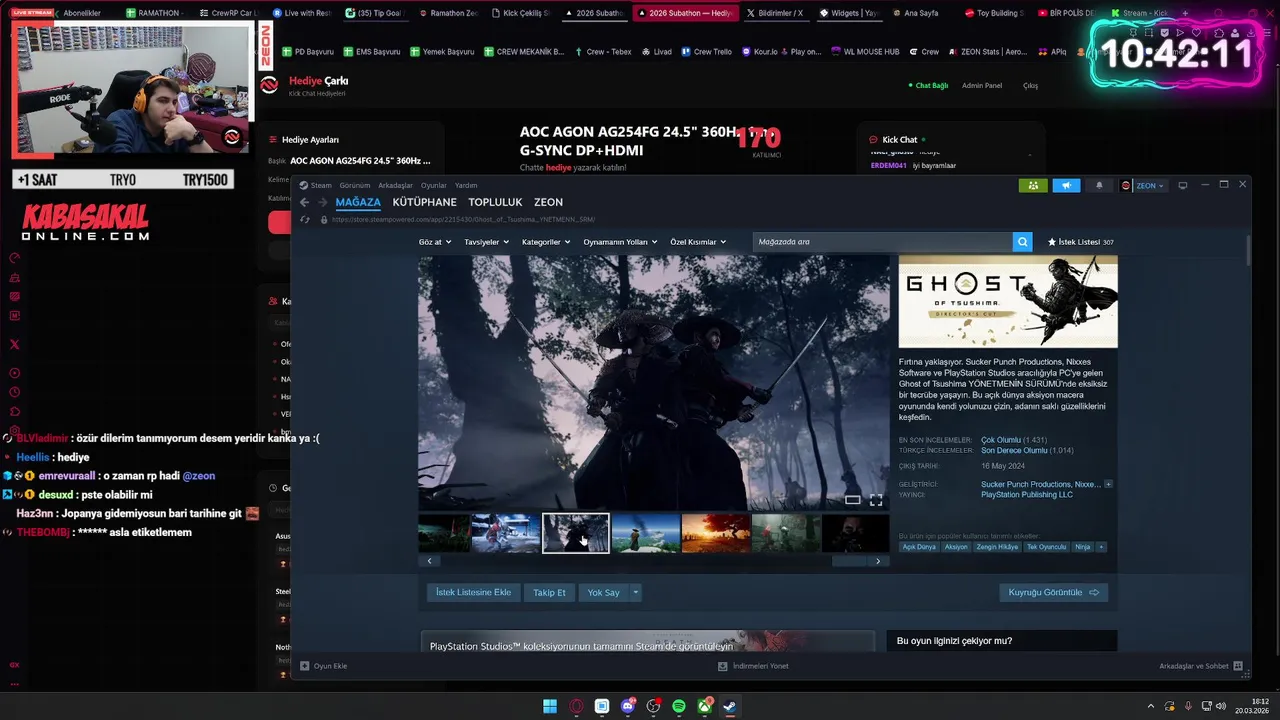Show hidden system tray icons

click(x=1151, y=706)
